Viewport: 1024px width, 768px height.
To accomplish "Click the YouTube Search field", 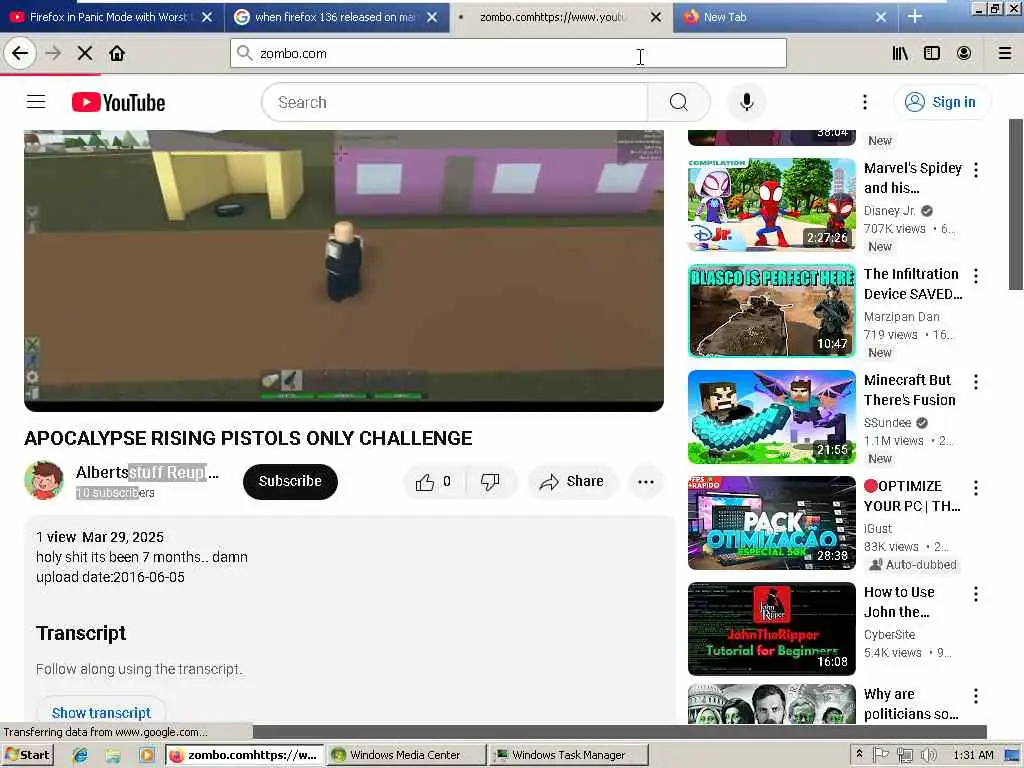I will point(455,102).
